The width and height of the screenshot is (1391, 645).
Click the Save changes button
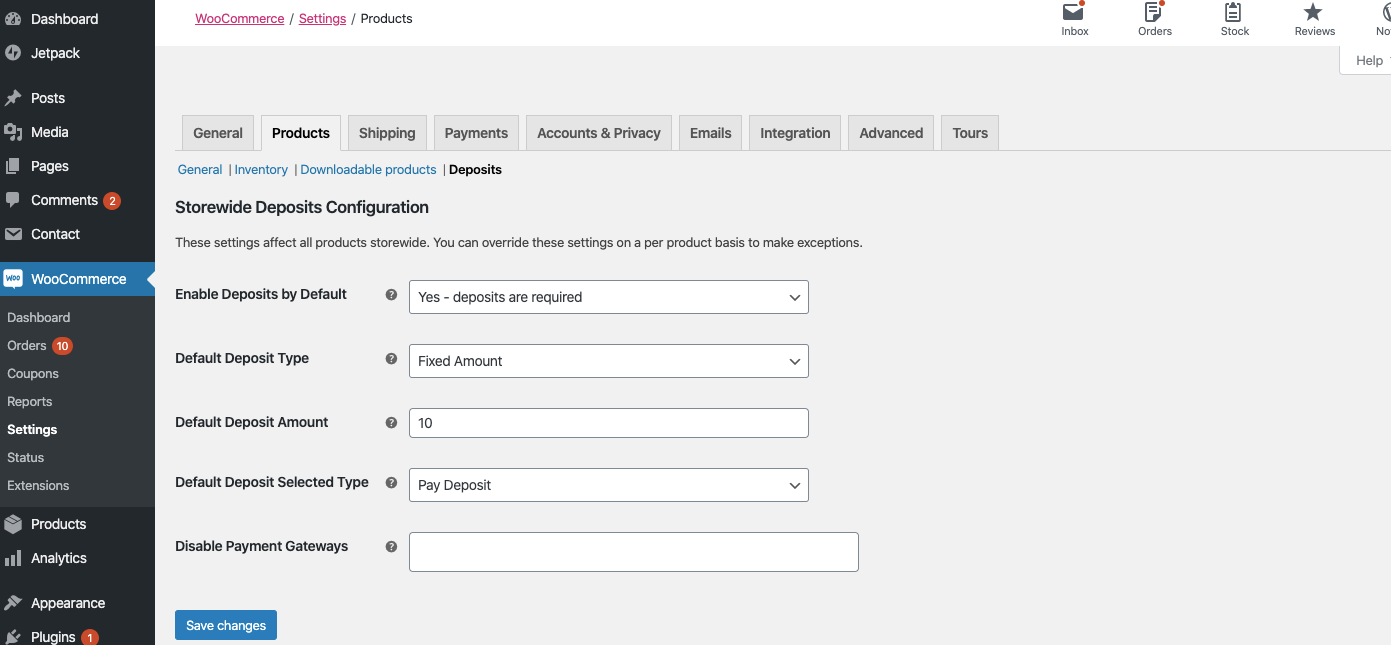click(226, 625)
